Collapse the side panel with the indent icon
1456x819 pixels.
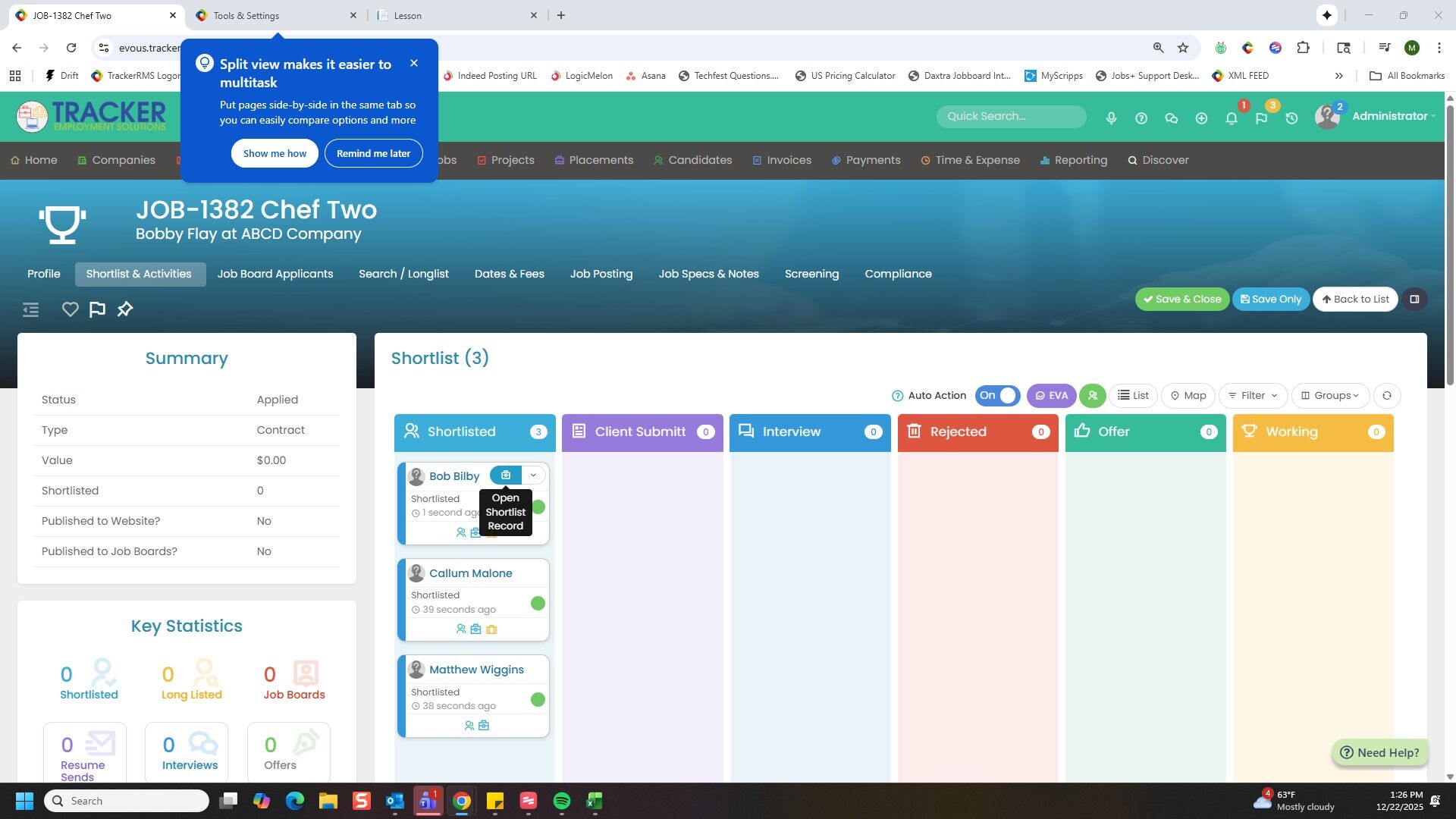(30, 309)
